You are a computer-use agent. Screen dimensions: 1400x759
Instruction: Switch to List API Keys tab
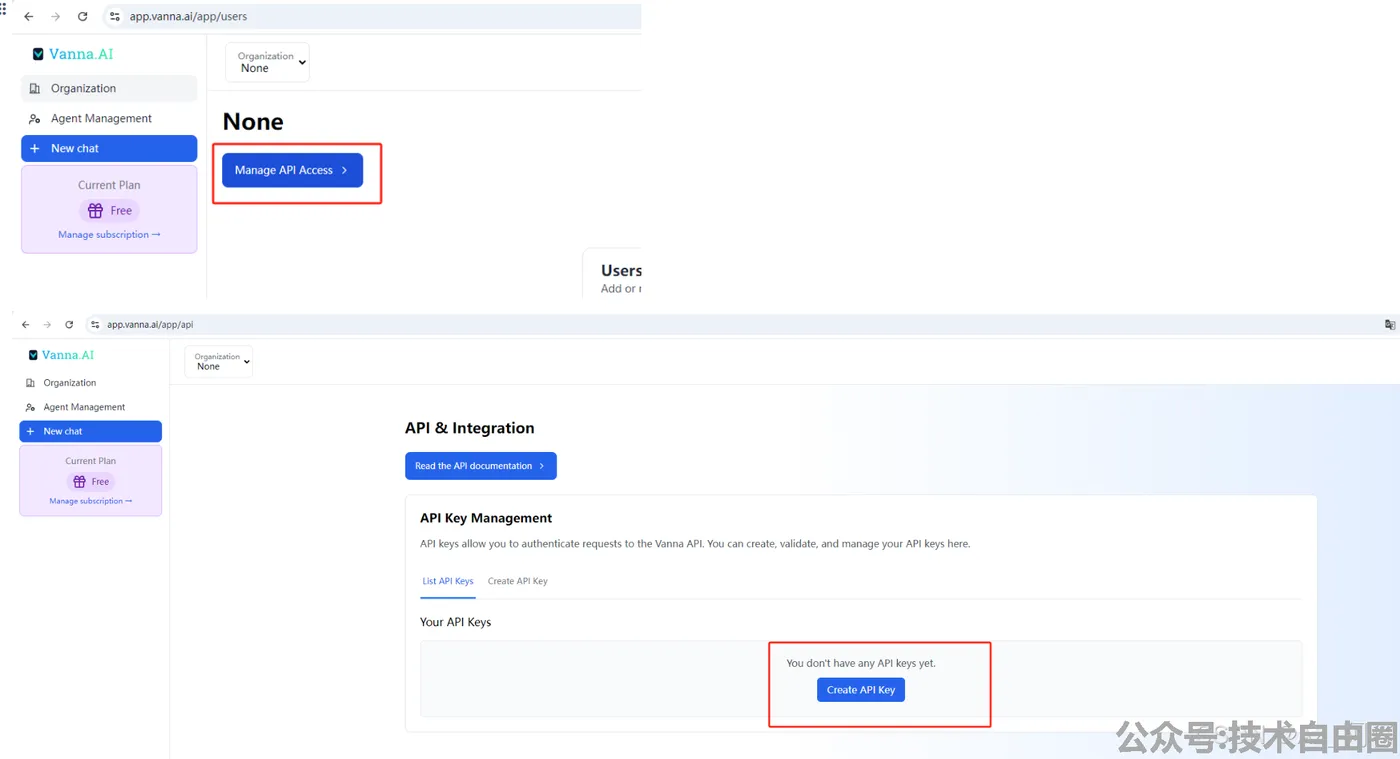coord(448,581)
